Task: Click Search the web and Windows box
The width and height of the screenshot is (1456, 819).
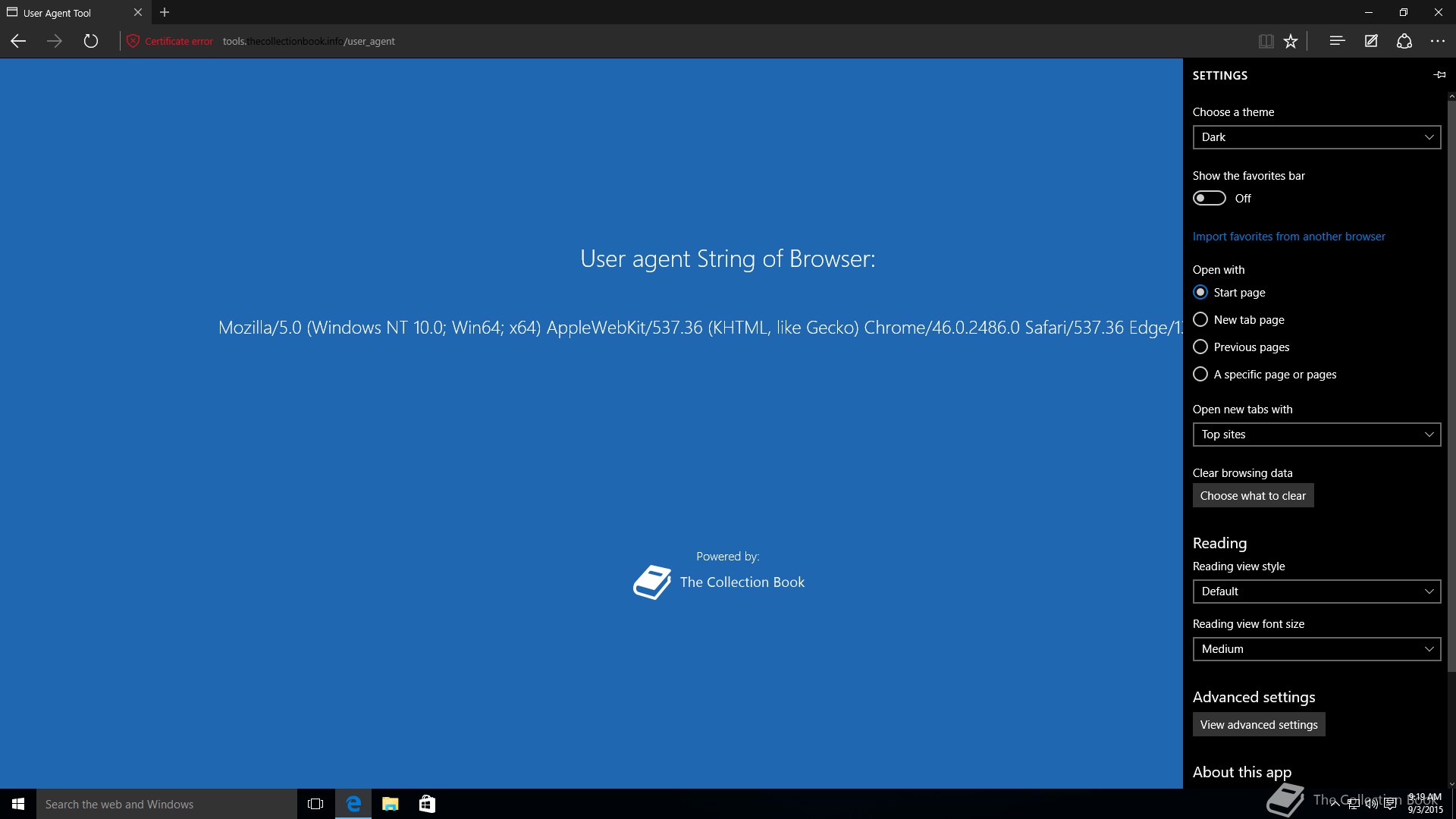Action: tap(167, 804)
